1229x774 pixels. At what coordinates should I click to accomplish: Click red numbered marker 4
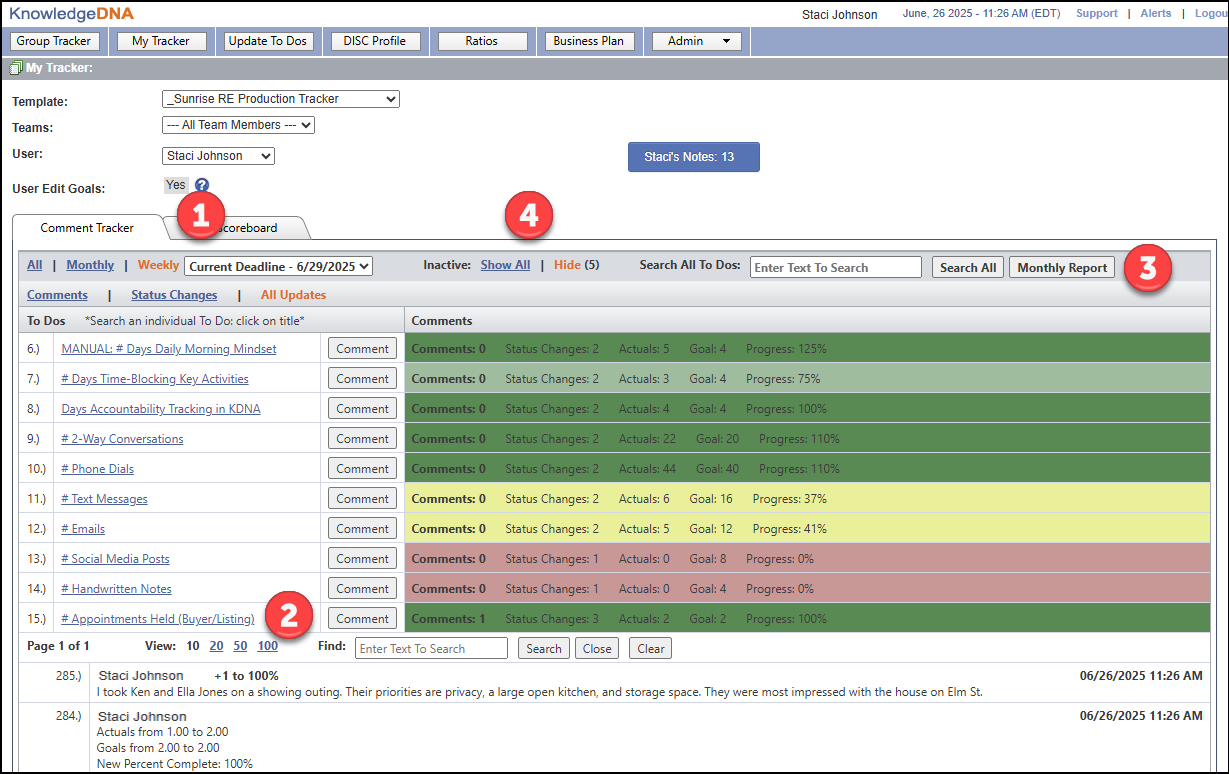point(529,217)
